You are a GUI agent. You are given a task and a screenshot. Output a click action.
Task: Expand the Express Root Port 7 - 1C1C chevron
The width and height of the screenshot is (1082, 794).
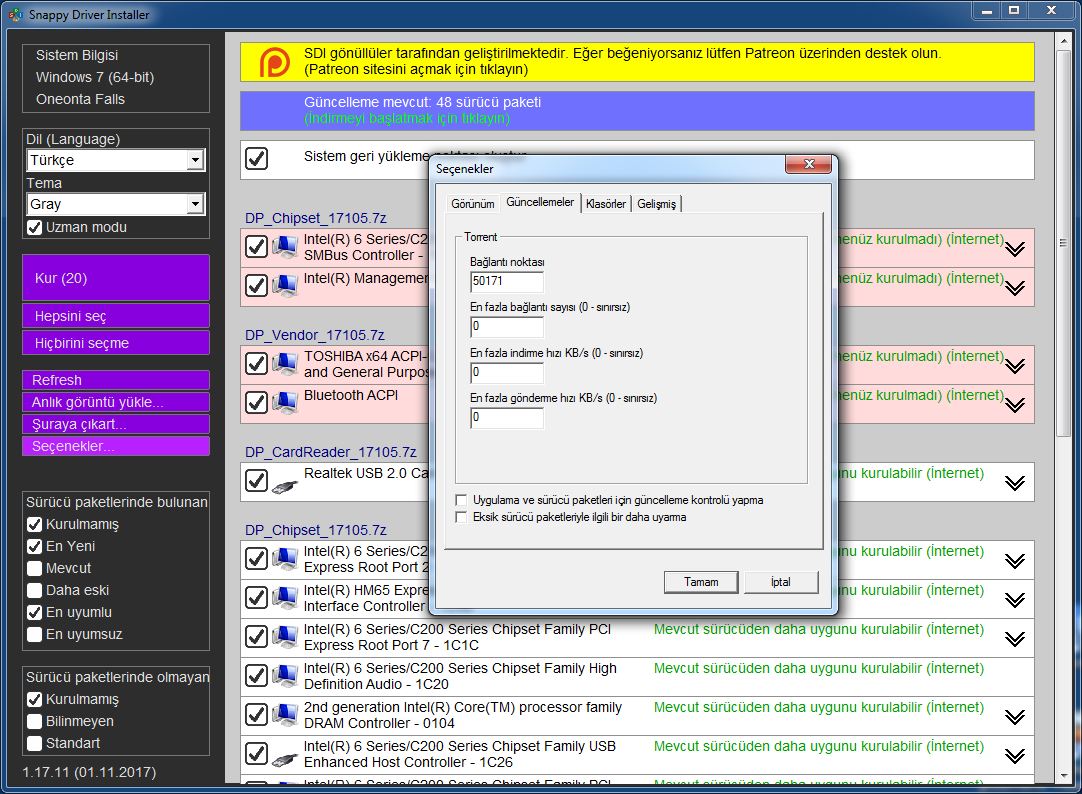pyautogui.click(x=1014, y=639)
